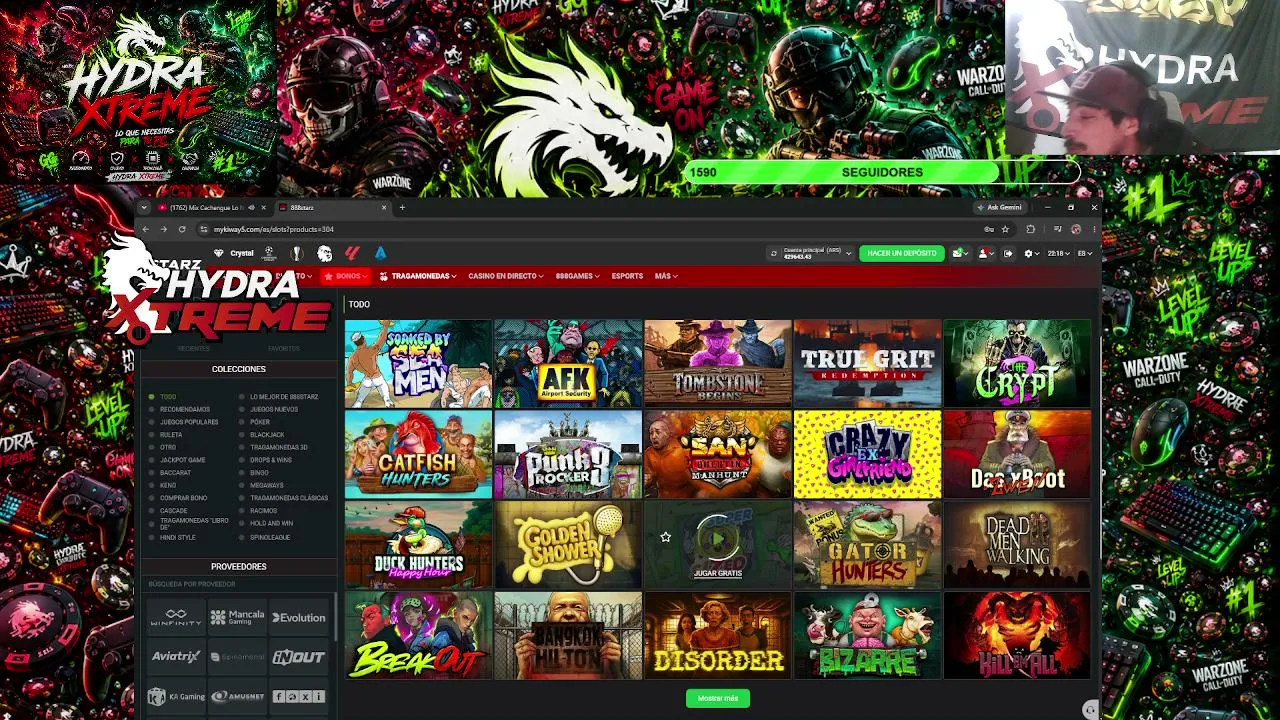Select JACKPOT GAME collection
This screenshot has width=1280, height=720.
click(182, 460)
